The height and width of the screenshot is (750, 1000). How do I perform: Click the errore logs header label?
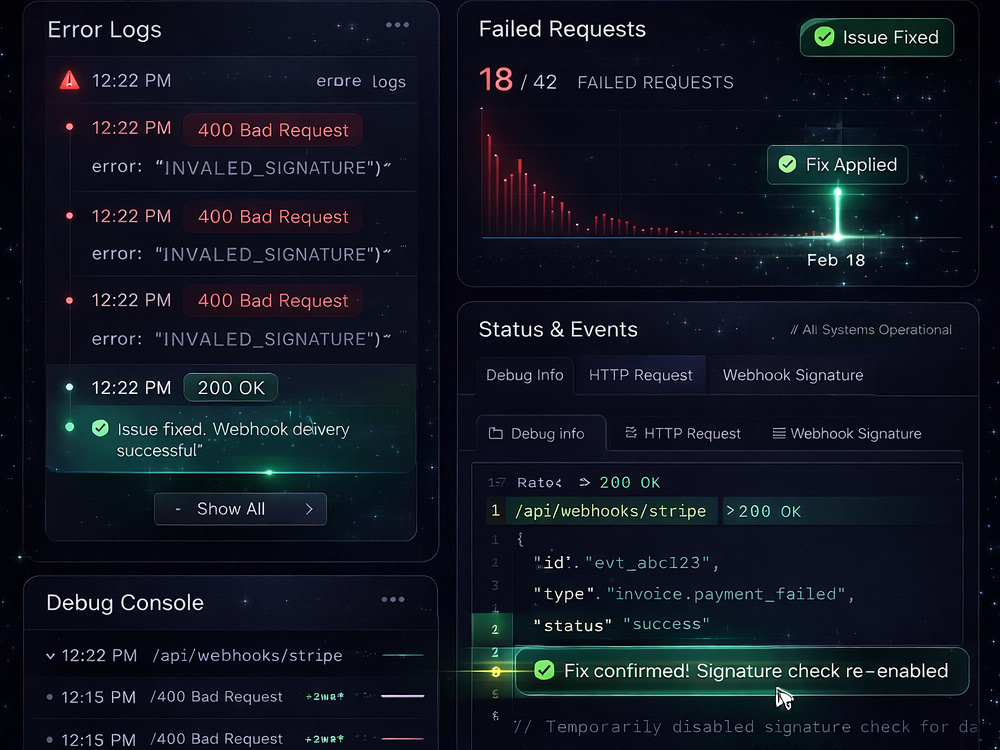pos(361,82)
